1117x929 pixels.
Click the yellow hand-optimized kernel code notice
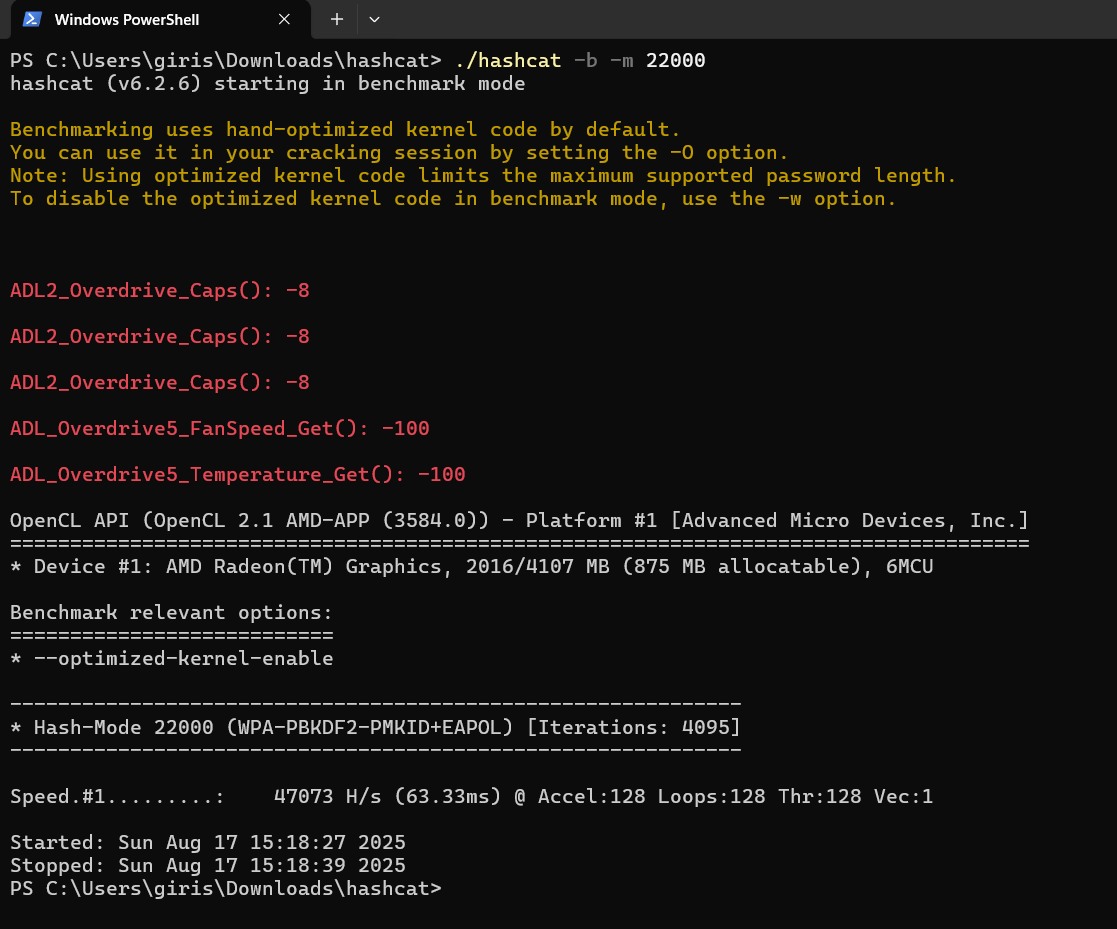(344, 130)
